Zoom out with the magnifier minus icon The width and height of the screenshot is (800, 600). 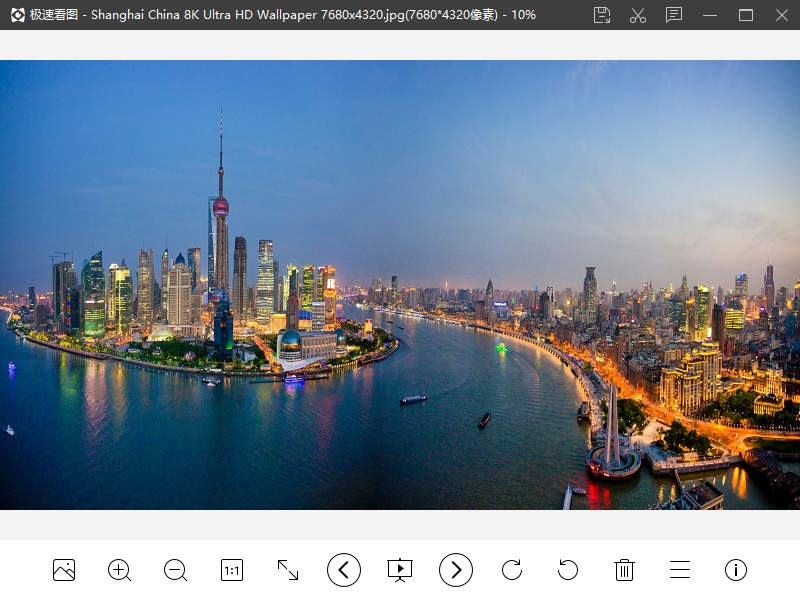point(176,570)
